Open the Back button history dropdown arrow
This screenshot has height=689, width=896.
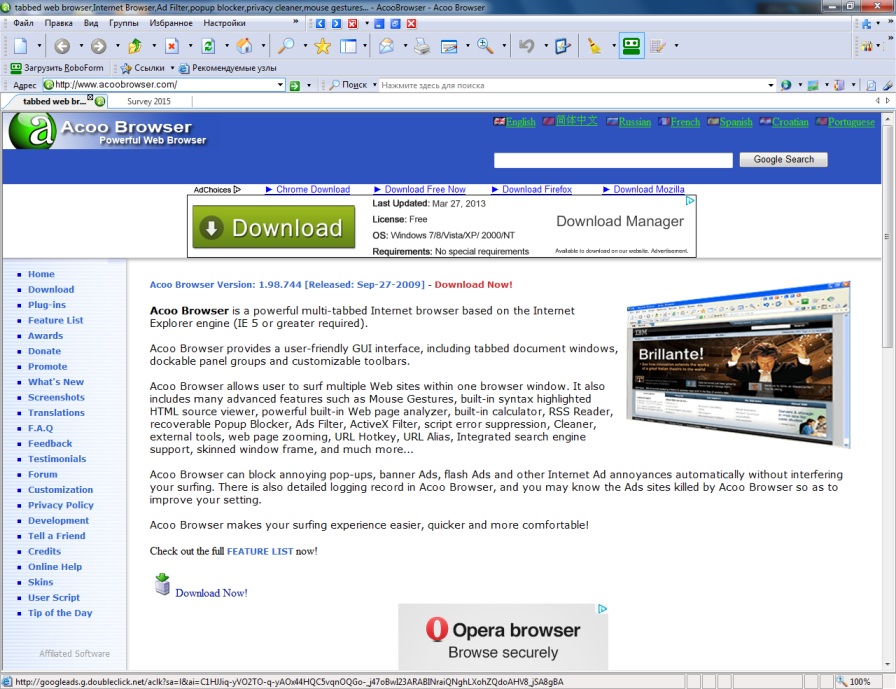coord(81,46)
